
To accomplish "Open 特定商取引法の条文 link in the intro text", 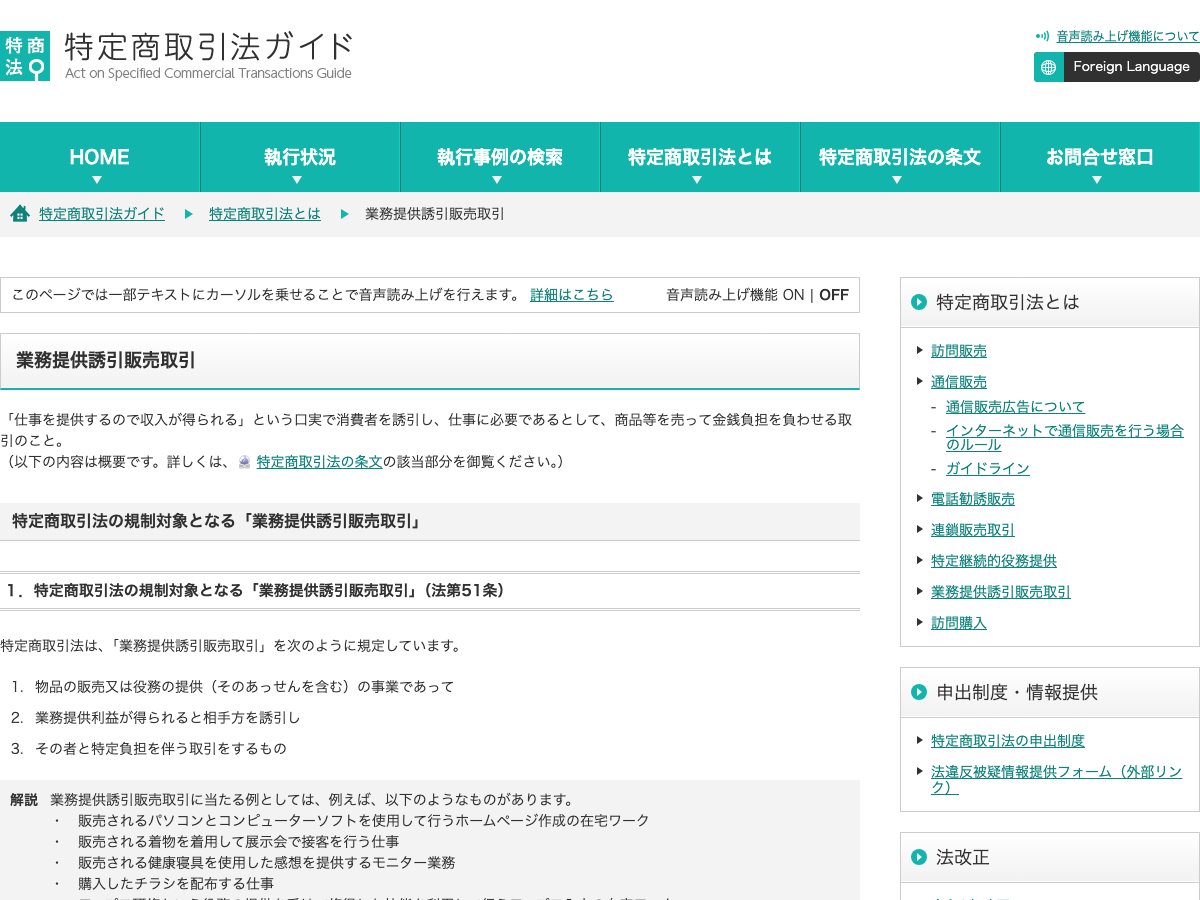I will click(320, 462).
